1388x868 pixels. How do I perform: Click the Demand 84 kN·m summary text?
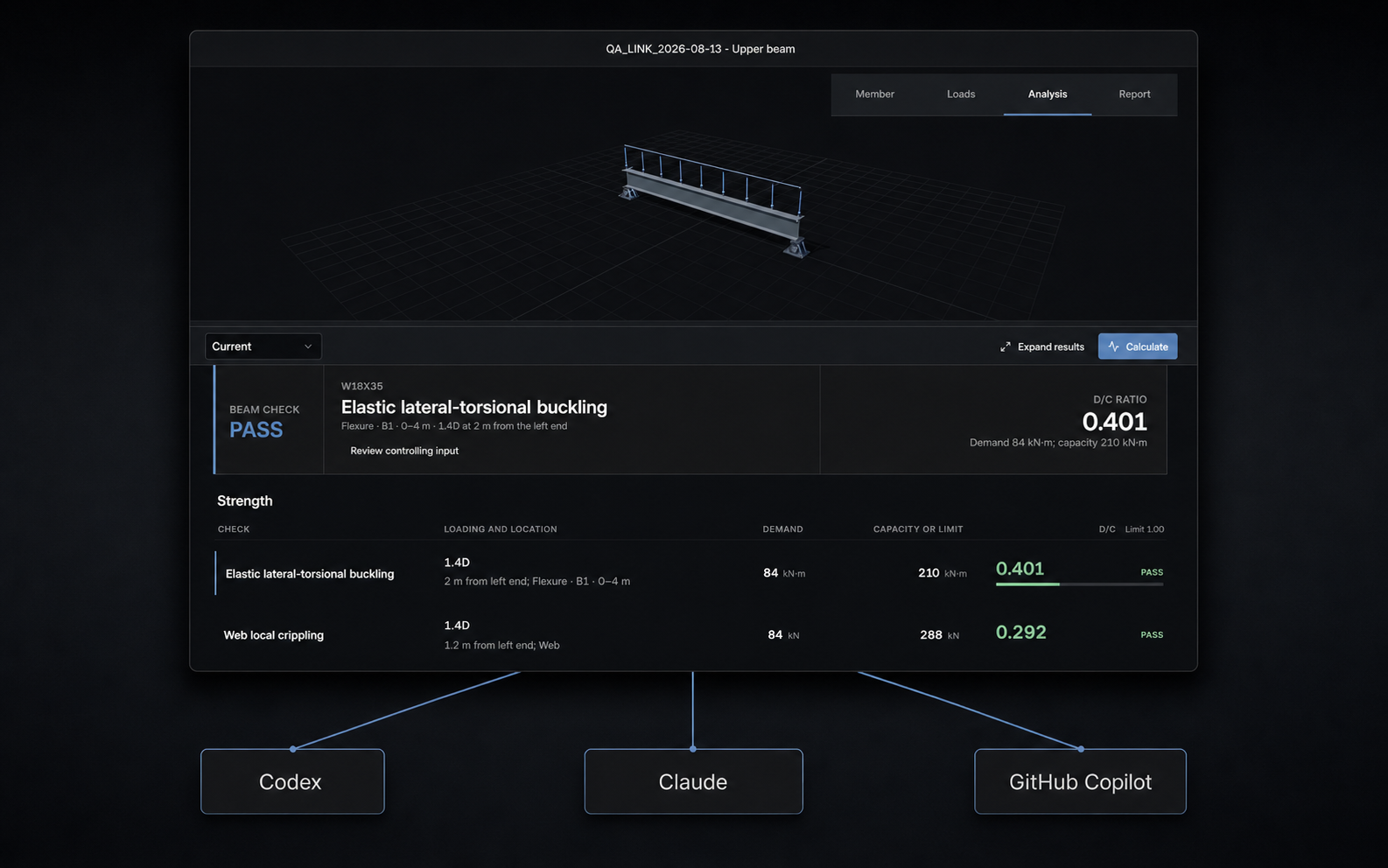[x=1058, y=443]
